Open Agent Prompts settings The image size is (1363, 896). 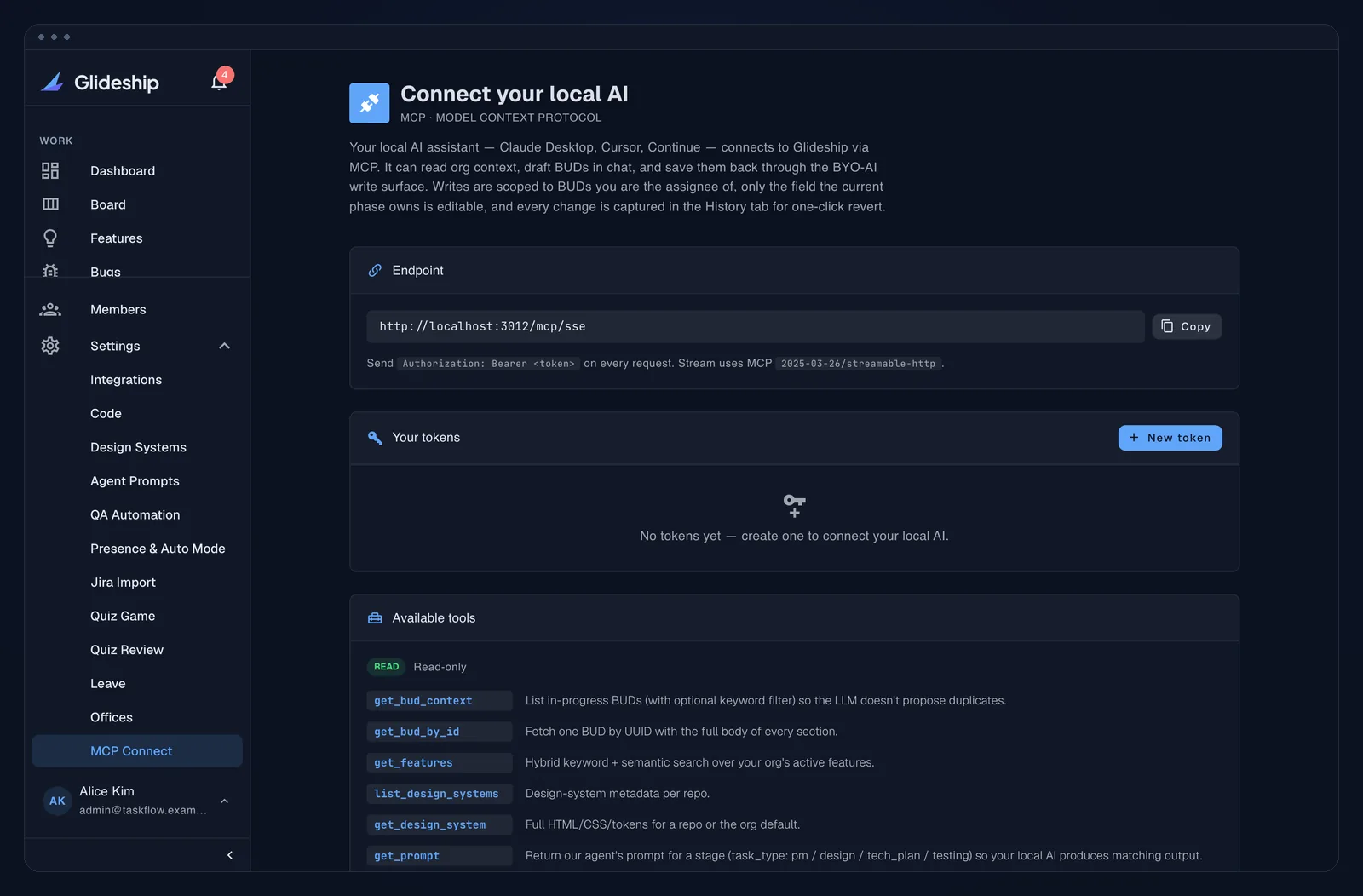click(135, 481)
